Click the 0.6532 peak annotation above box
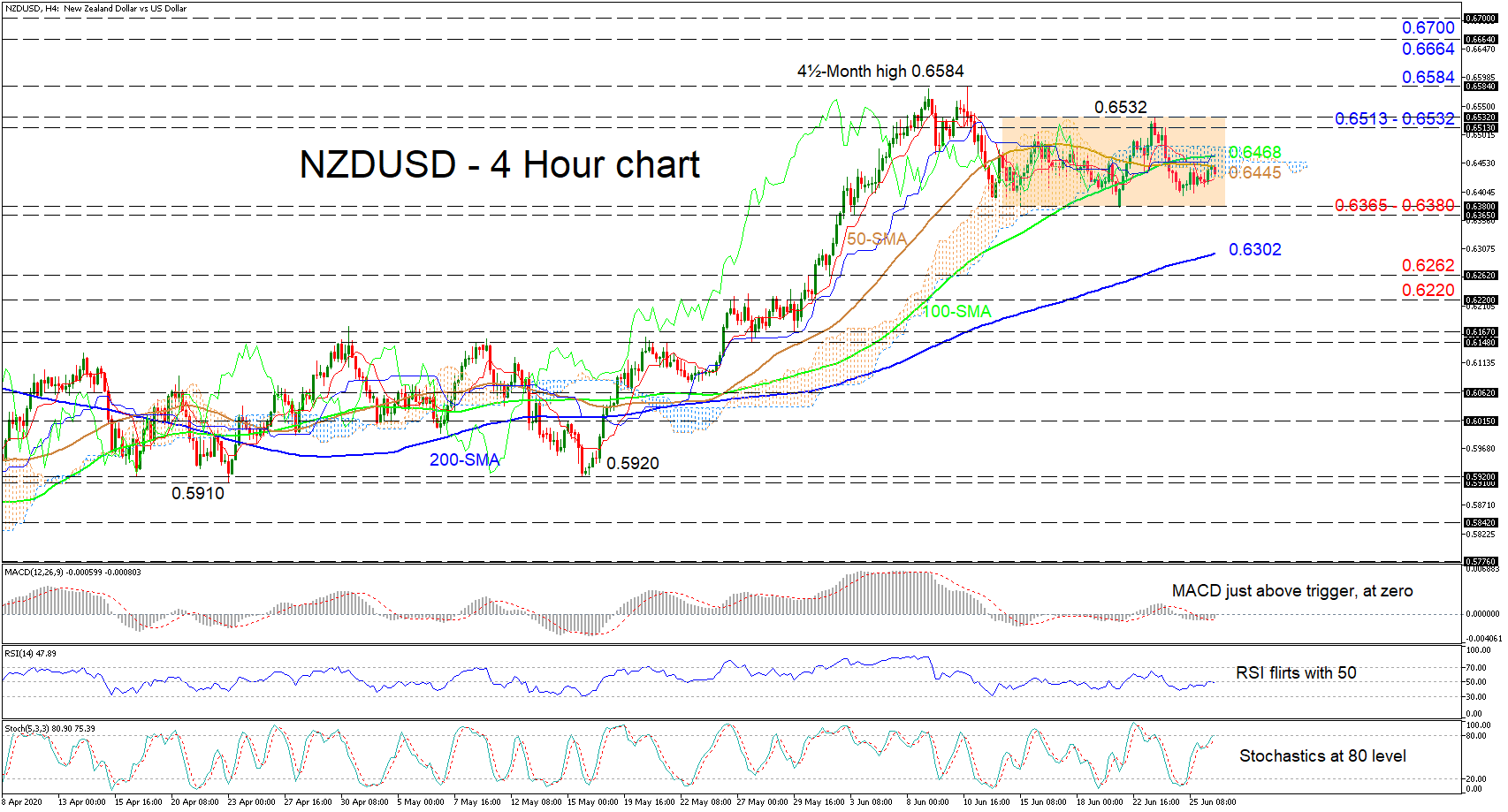 point(1121,107)
